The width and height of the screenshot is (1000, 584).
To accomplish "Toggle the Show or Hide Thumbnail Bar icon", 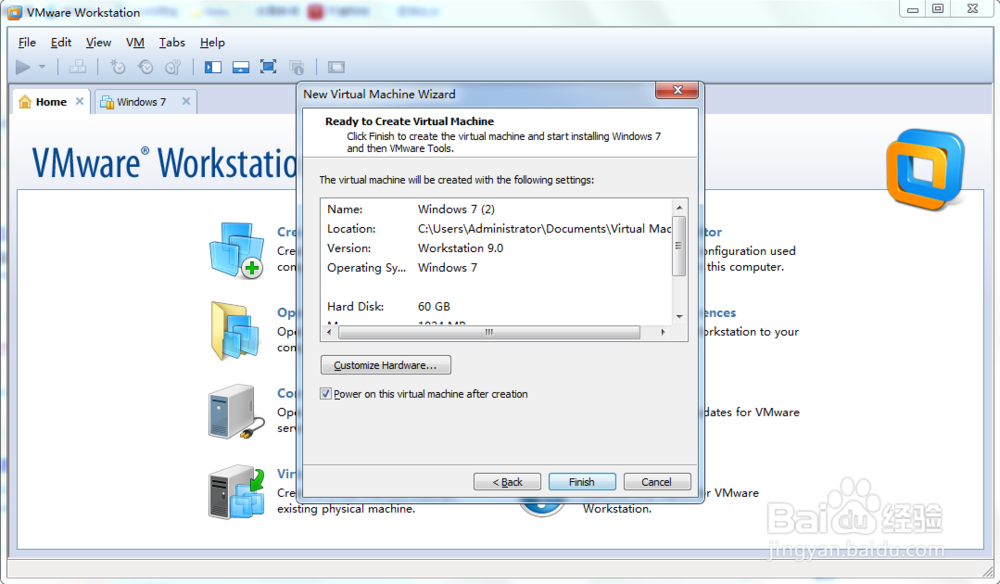I will point(242,67).
